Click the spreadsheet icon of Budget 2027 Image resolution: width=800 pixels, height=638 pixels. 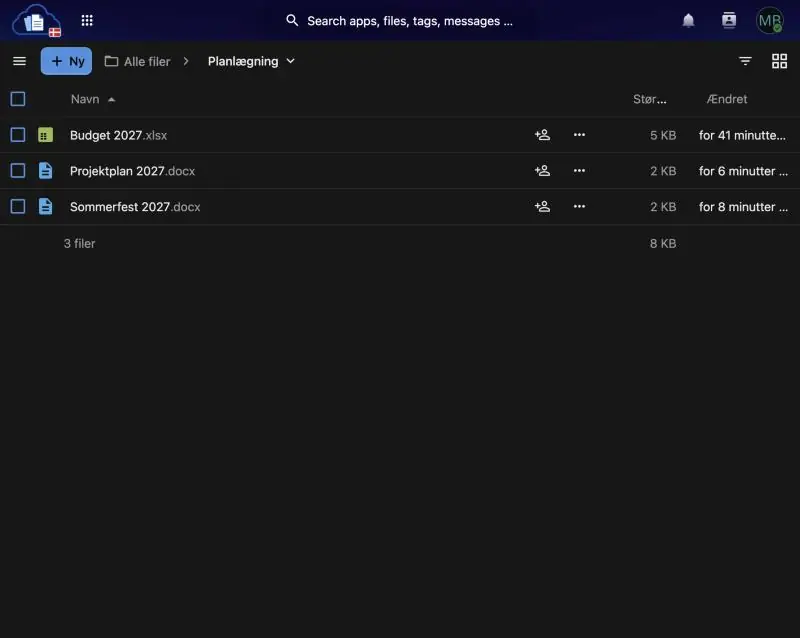(45, 135)
